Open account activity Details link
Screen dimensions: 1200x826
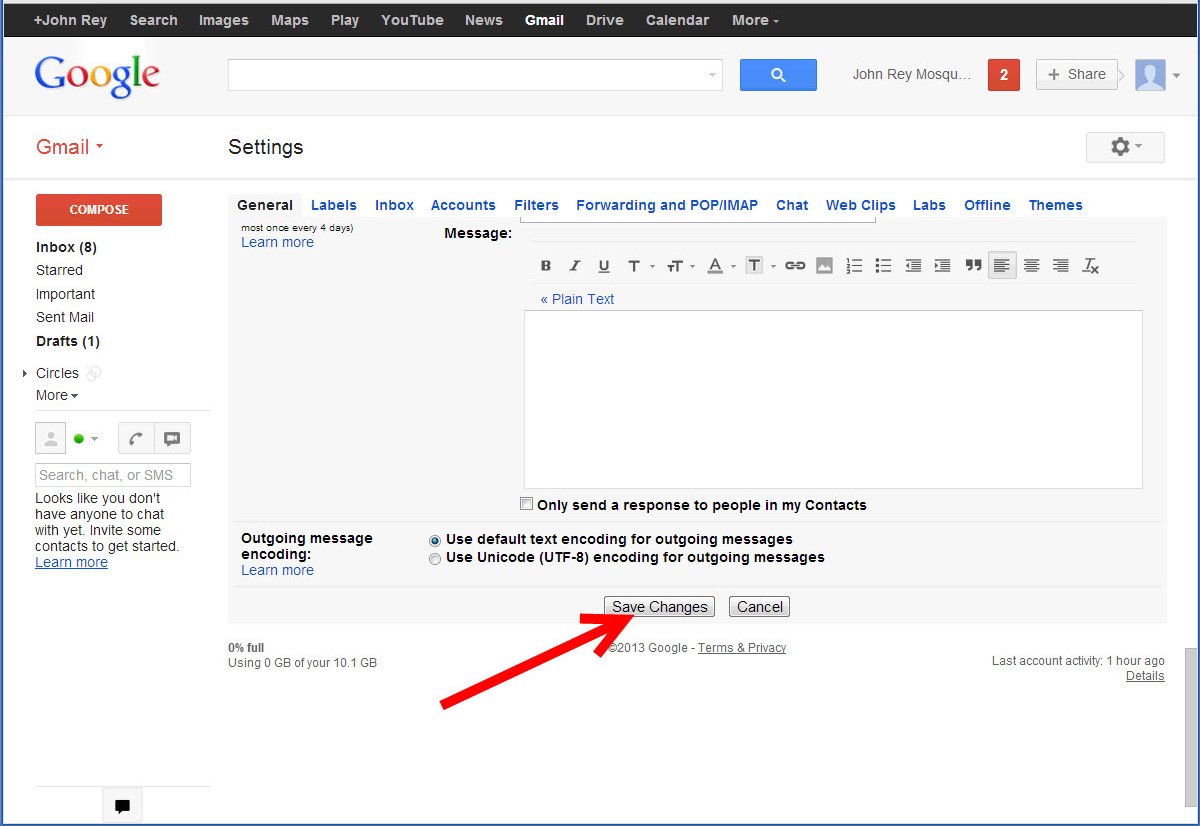click(x=1145, y=676)
